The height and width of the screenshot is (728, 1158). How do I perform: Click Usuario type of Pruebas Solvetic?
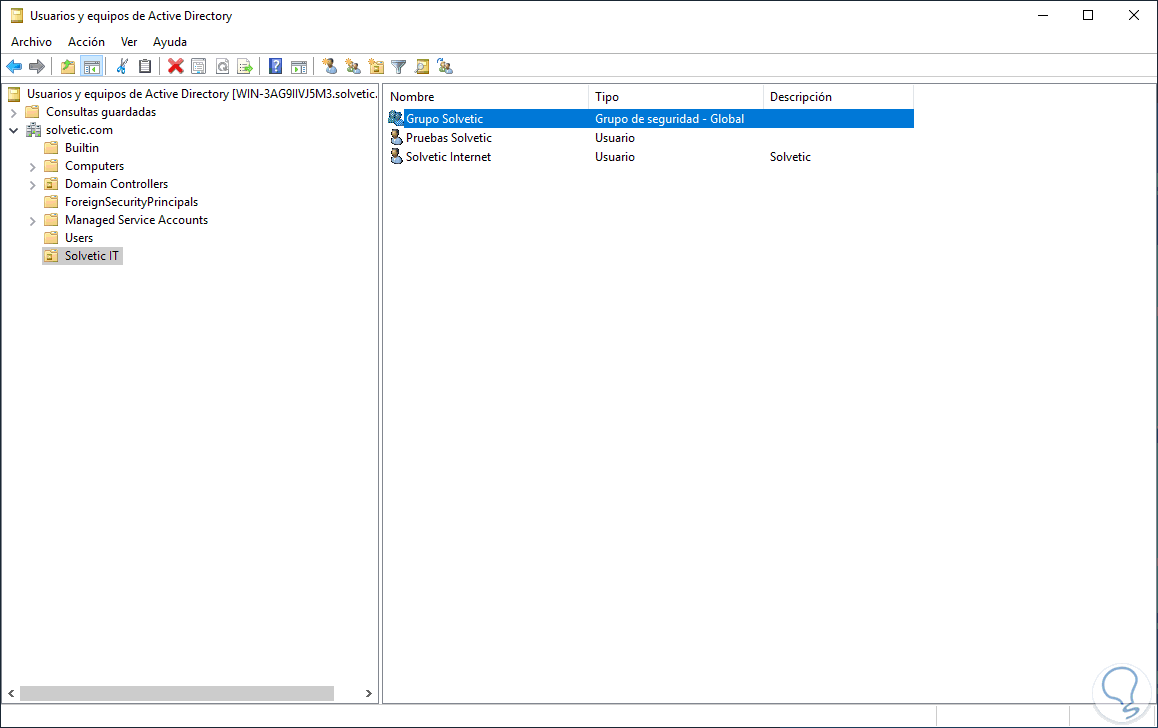coord(615,138)
